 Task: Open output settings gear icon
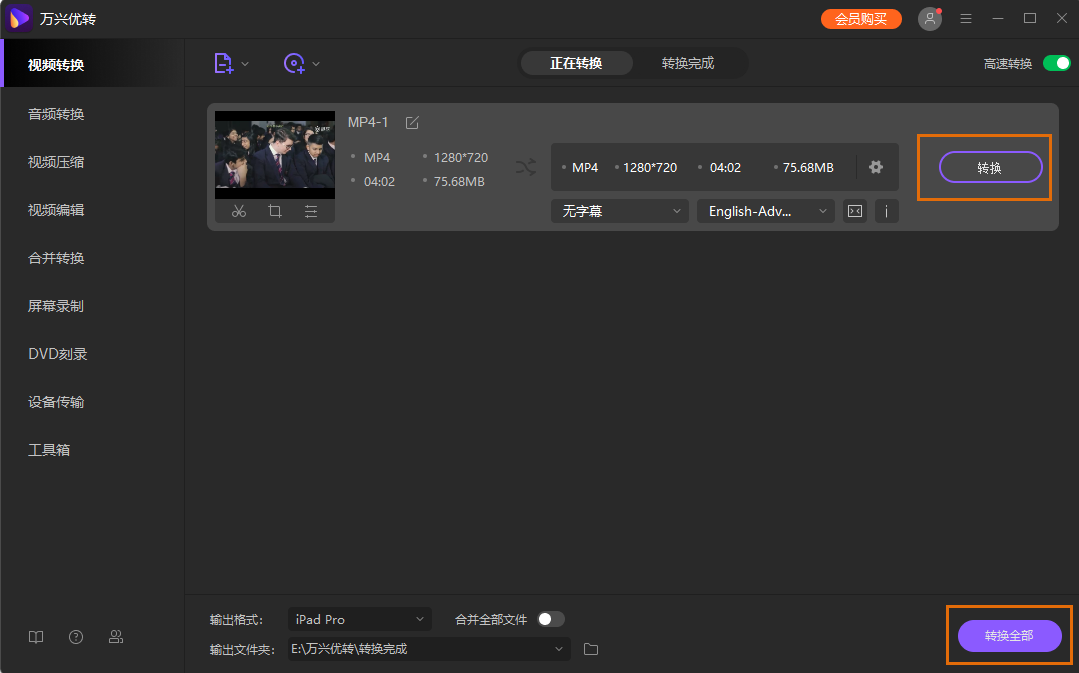tap(875, 167)
